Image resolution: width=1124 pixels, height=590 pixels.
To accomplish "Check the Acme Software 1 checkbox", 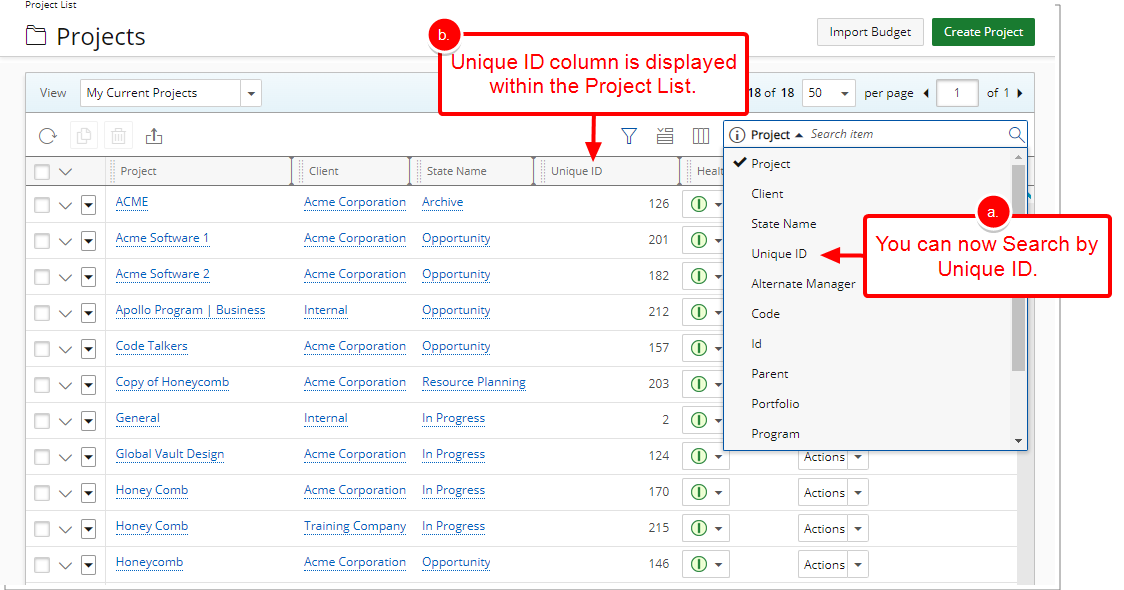I will click(x=42, y=241).
